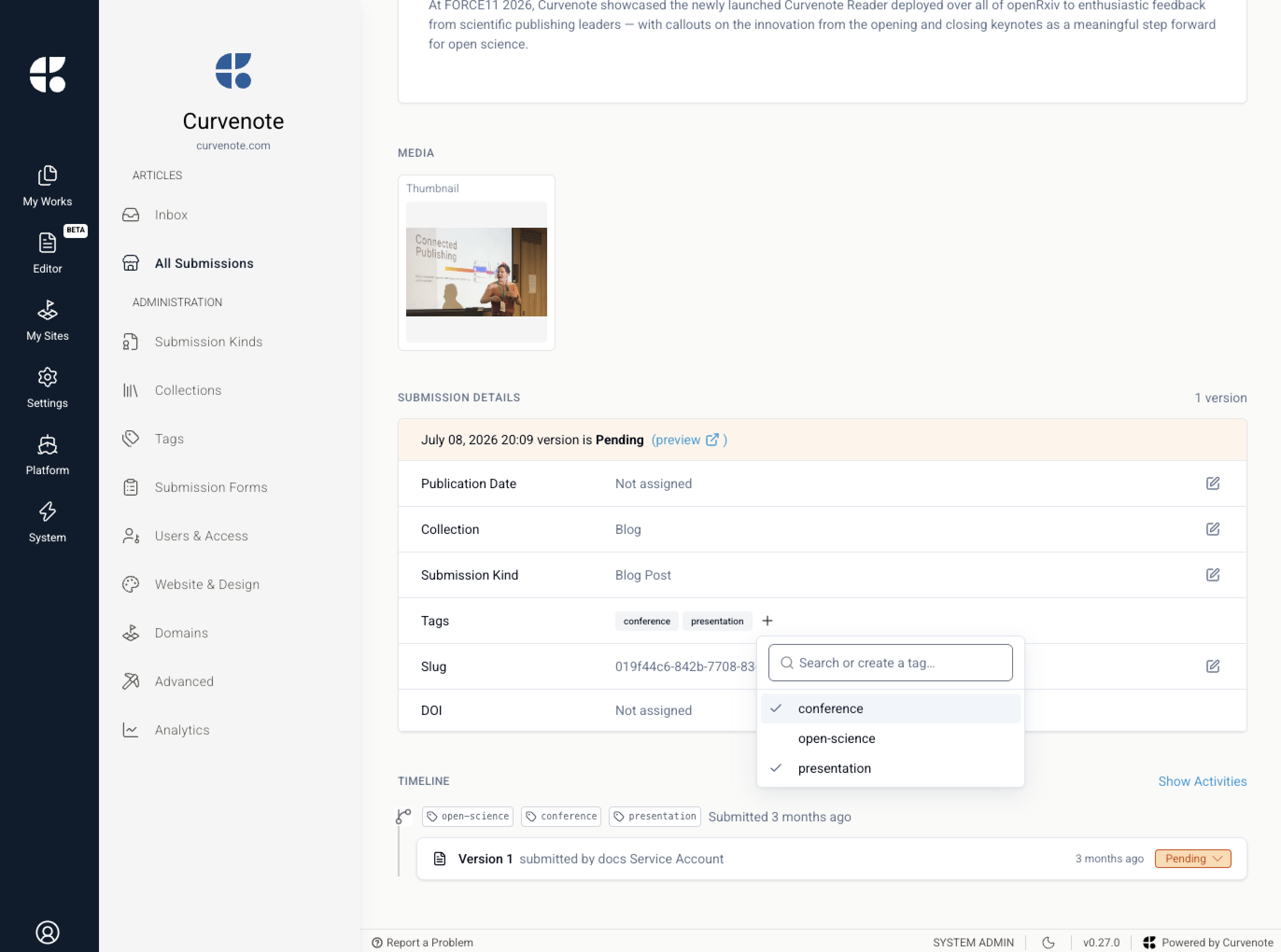Click the Show Activities link

coord(1202,781)
